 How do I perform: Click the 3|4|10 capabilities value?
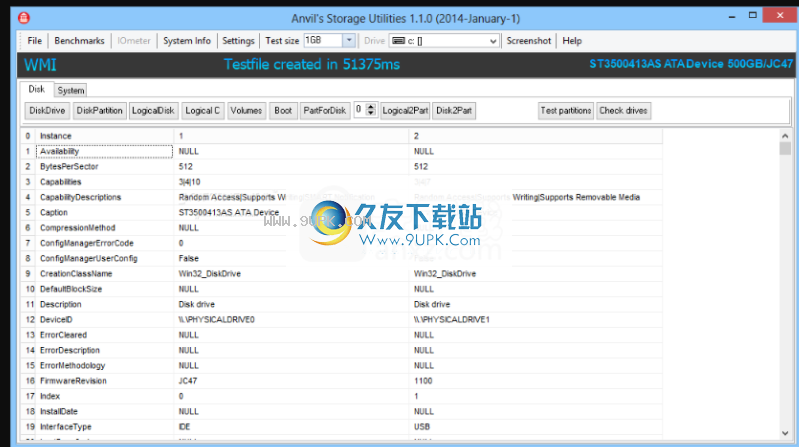tap(189, 182)
